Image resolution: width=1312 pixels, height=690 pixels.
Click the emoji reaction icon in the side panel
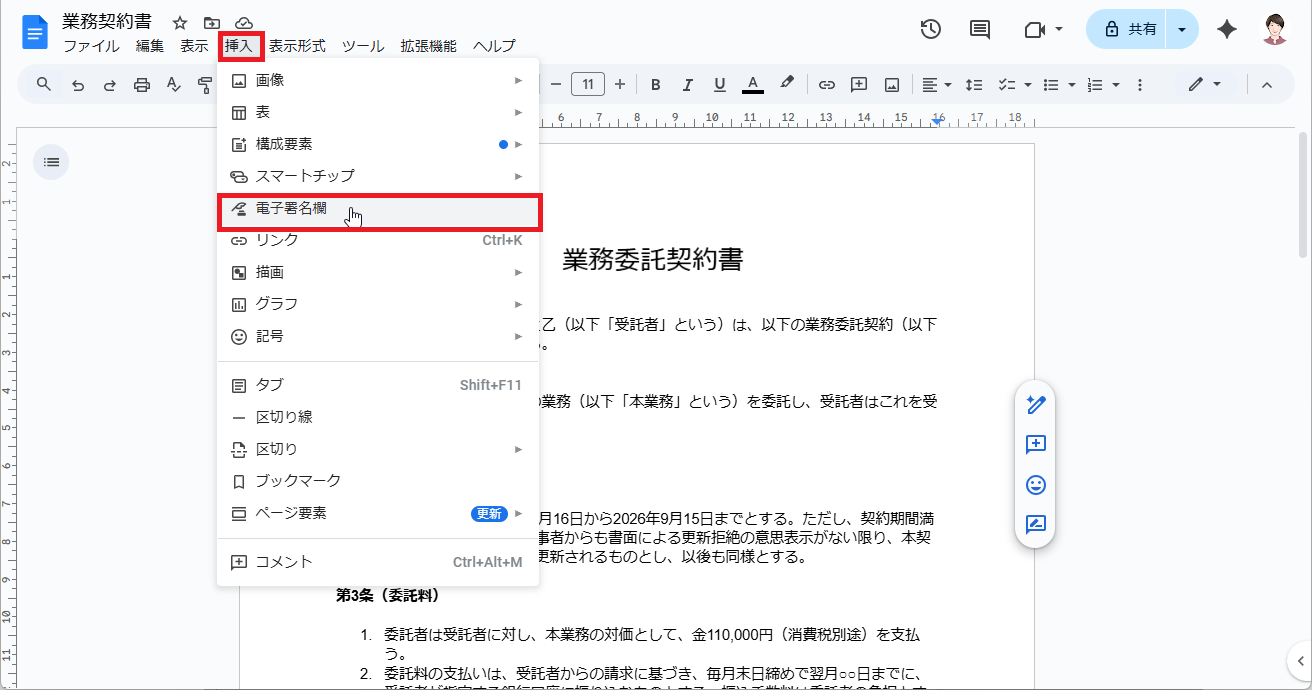tap(1035, 484)
